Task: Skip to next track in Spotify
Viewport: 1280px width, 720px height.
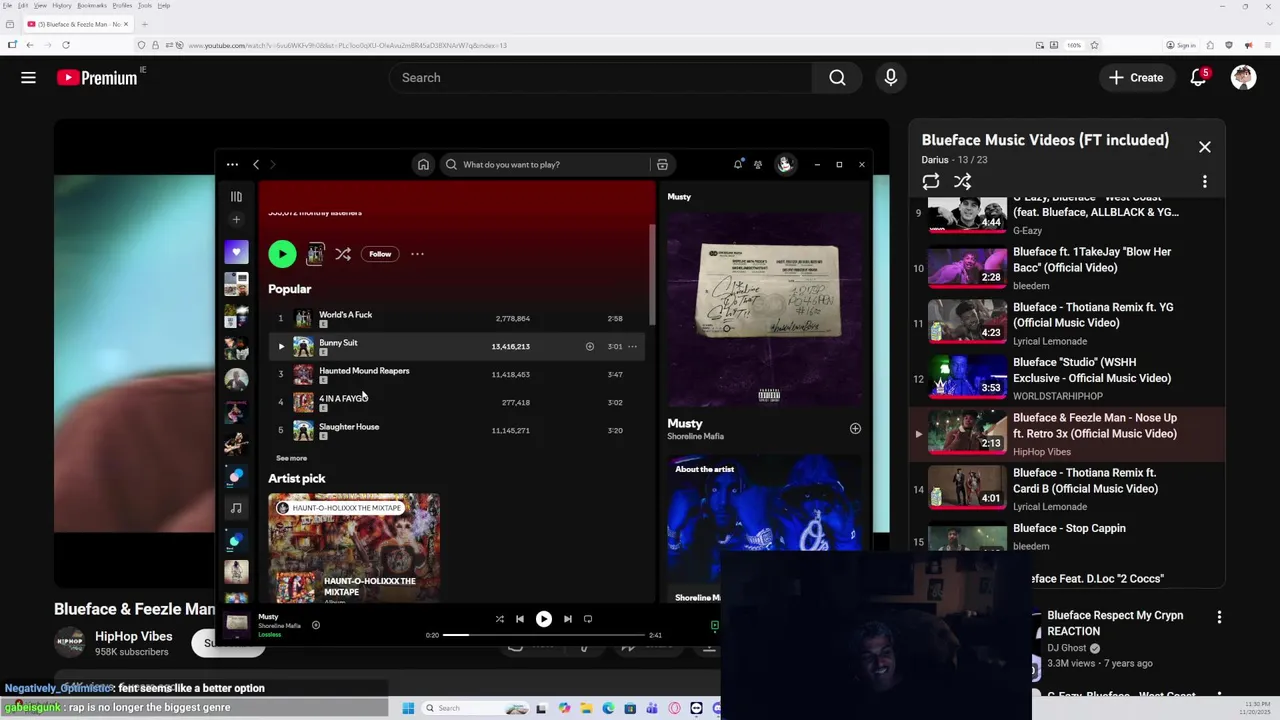Action: point(567,619)
